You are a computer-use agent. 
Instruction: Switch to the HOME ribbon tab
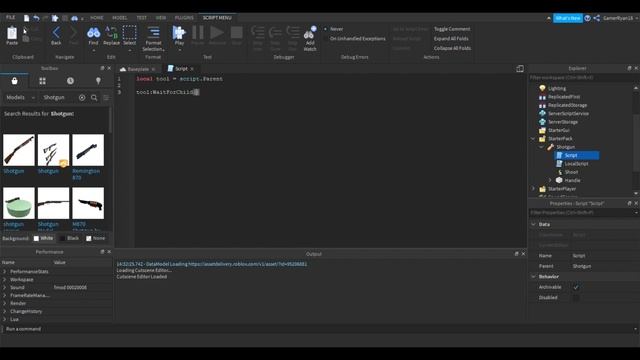[97, 18]
